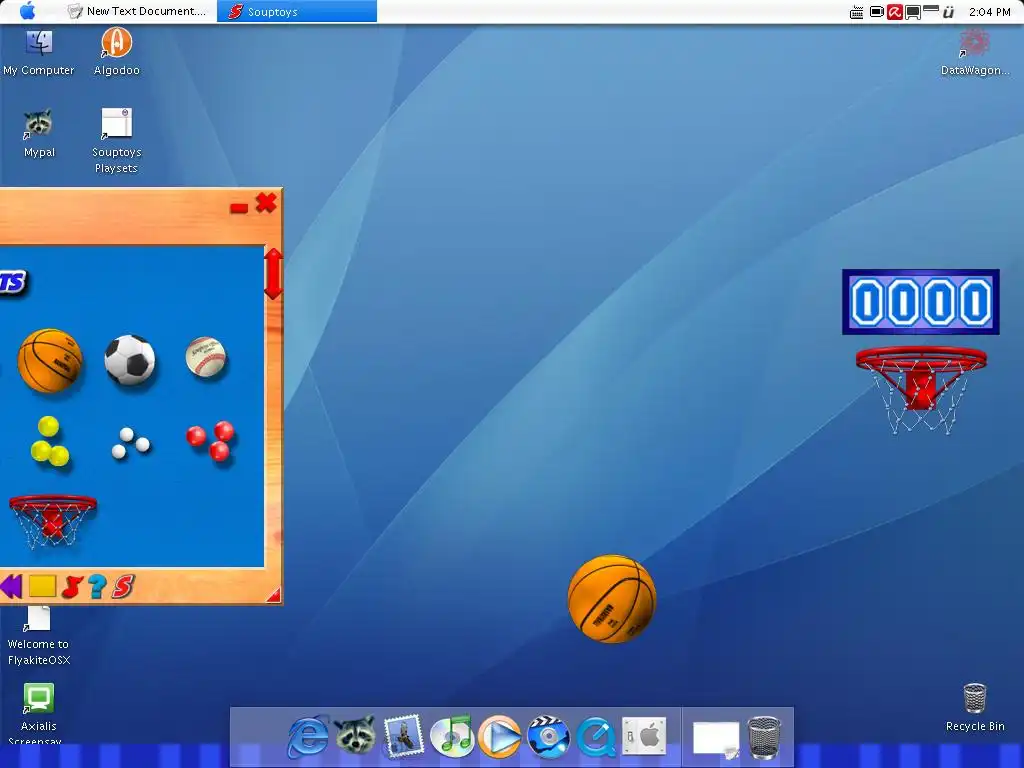Open System Preferences Apple switch dock icon
This screenshot has width=1024, height=768.
tap(644, 736)
